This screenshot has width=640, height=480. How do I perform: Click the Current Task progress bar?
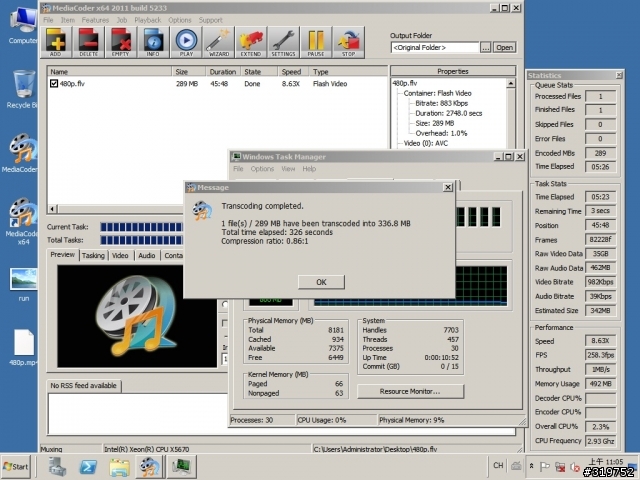[x=142, y=227]
